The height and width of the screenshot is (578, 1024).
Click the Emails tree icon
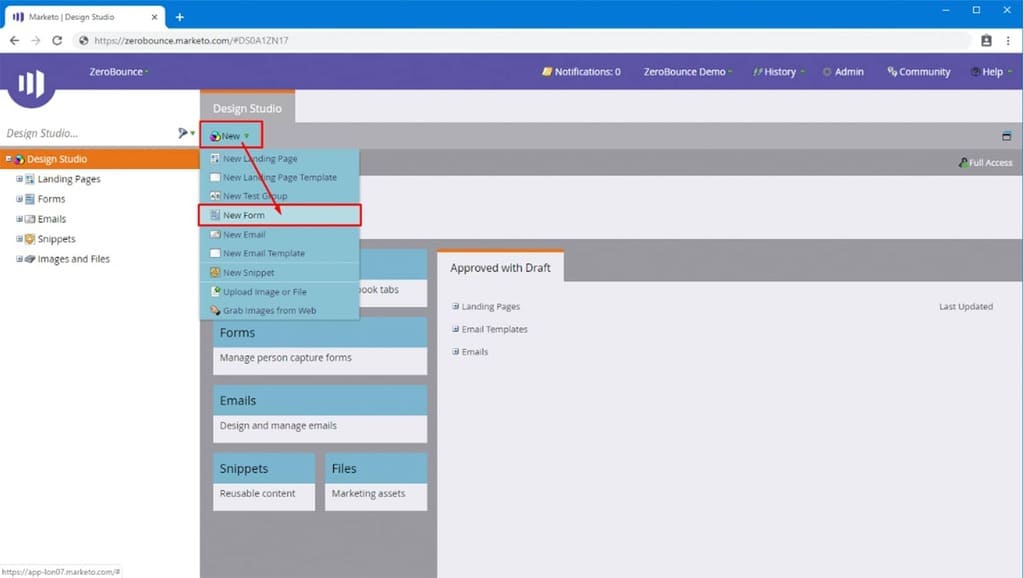30,219
